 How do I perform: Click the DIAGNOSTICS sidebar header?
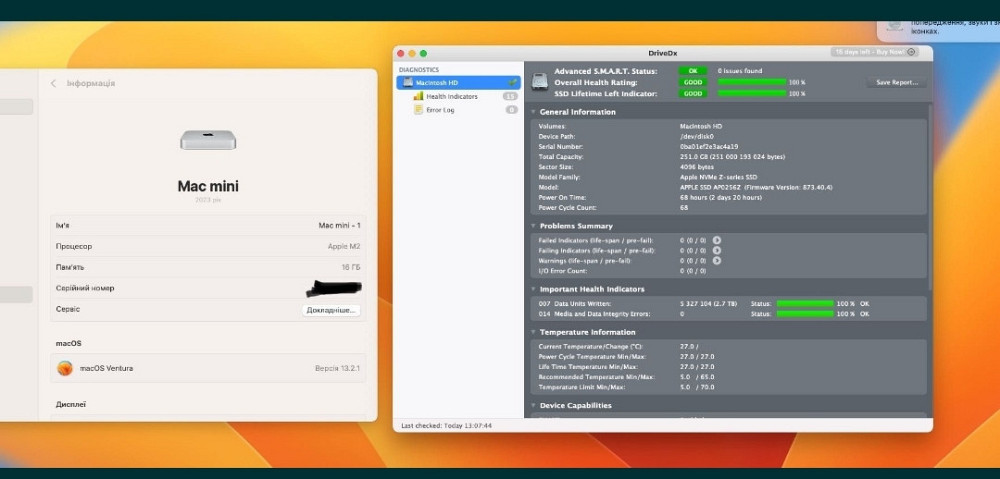[x=419, y=70]
